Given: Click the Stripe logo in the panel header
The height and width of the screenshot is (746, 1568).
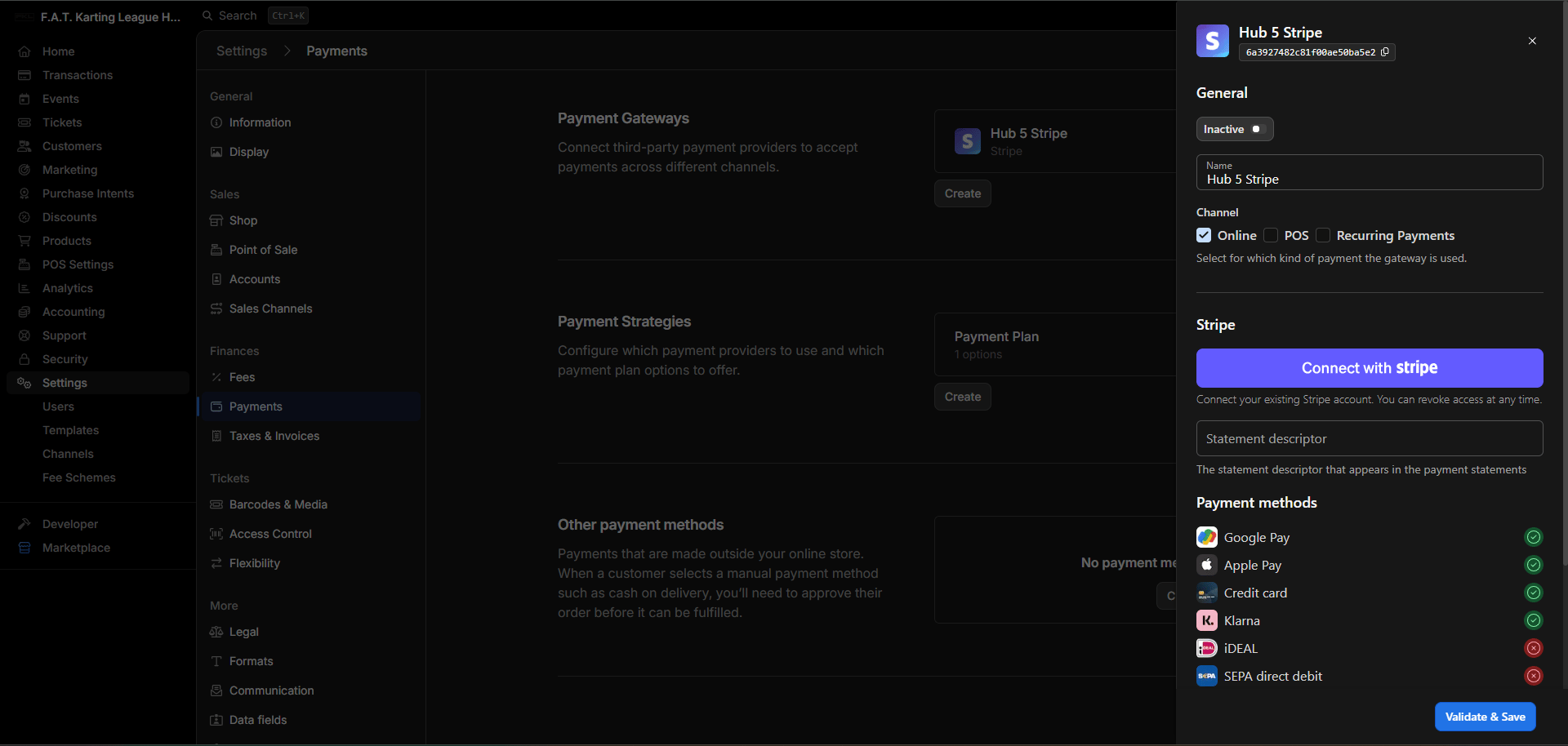Looking at the screenshot, I should 1213,41.
